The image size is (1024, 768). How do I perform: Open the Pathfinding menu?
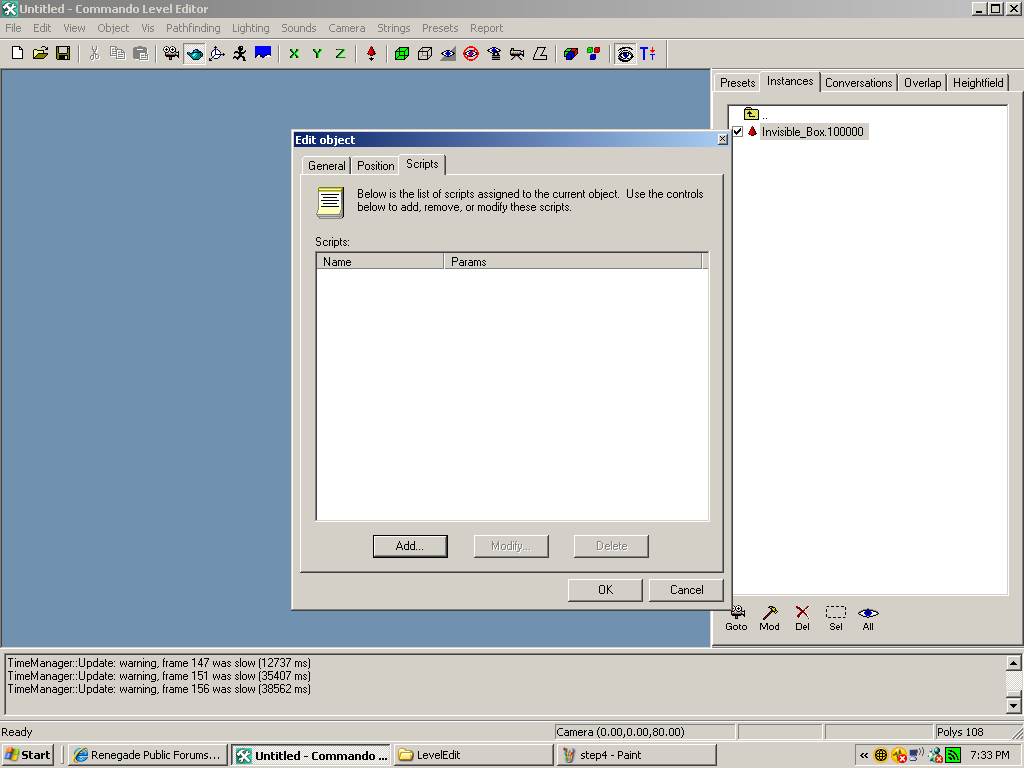193,28
